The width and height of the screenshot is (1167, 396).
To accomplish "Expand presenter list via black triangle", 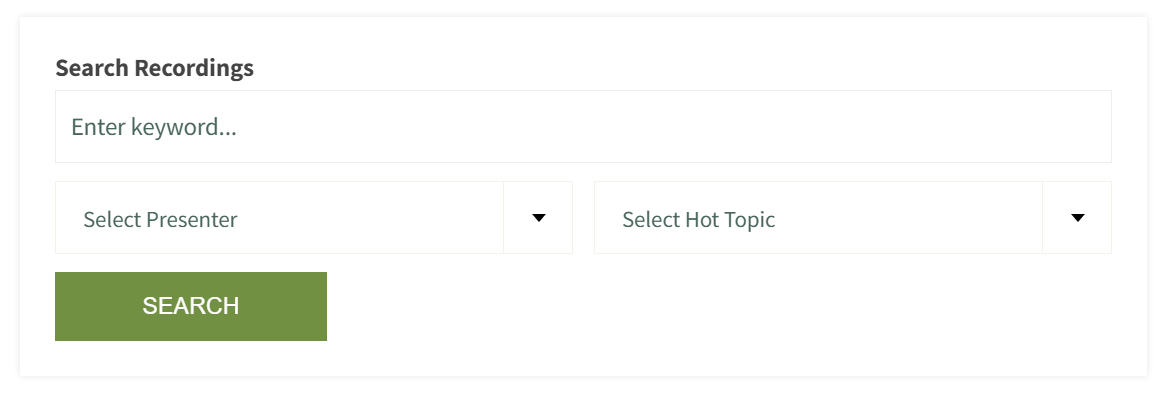I will [x=539, y=218].
